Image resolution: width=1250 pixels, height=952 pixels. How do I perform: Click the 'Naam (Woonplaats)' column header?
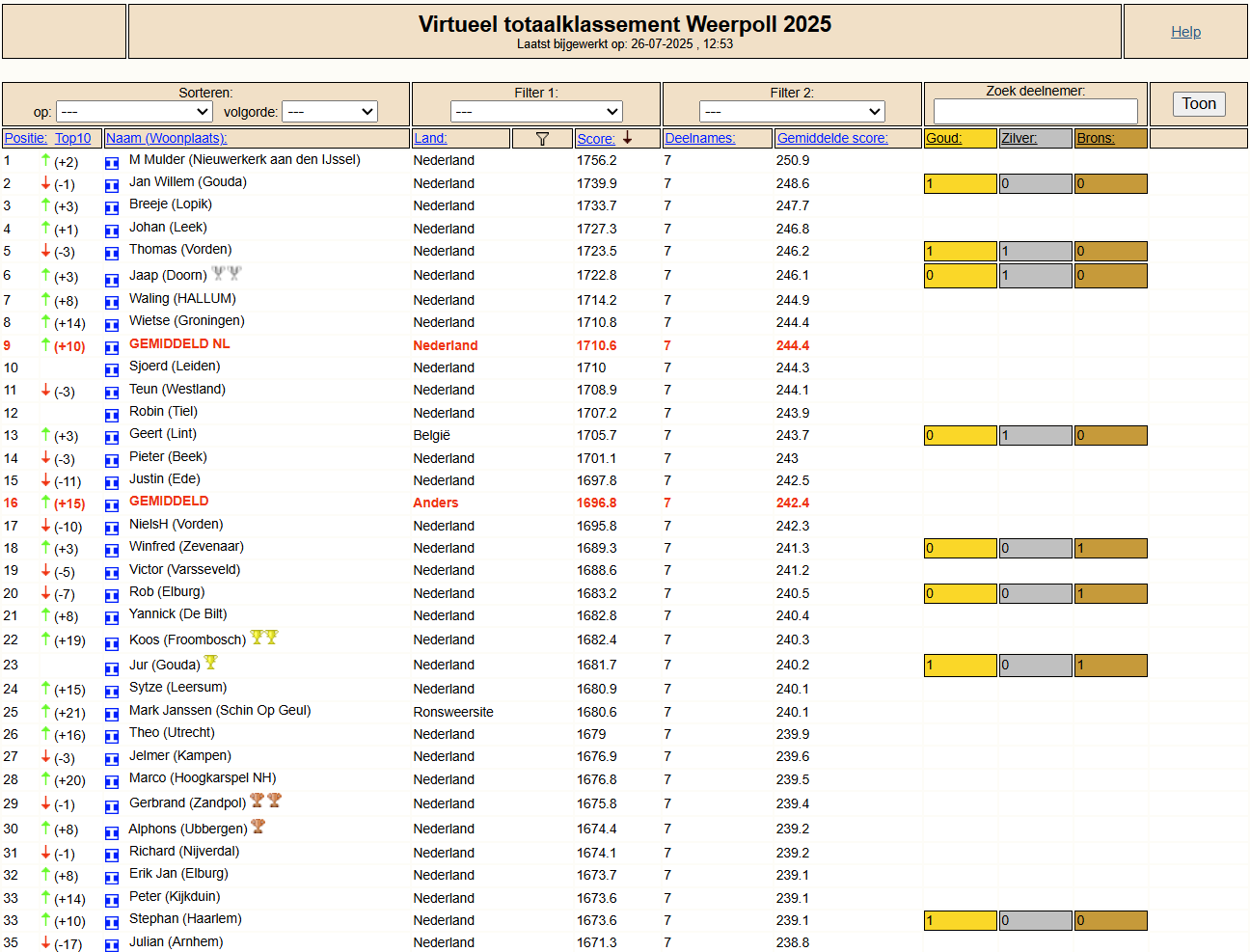(166, 139)
